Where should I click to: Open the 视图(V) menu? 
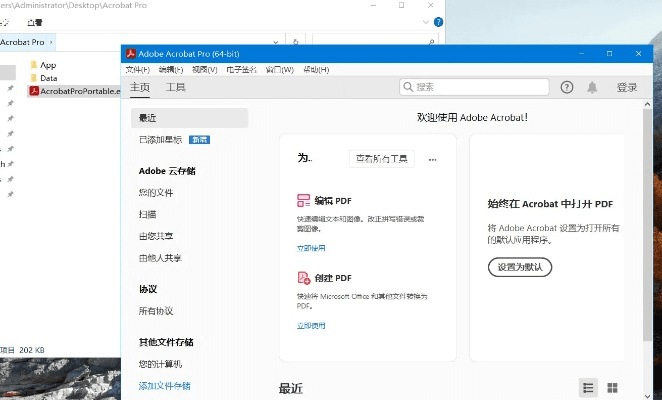click(205, 70)
